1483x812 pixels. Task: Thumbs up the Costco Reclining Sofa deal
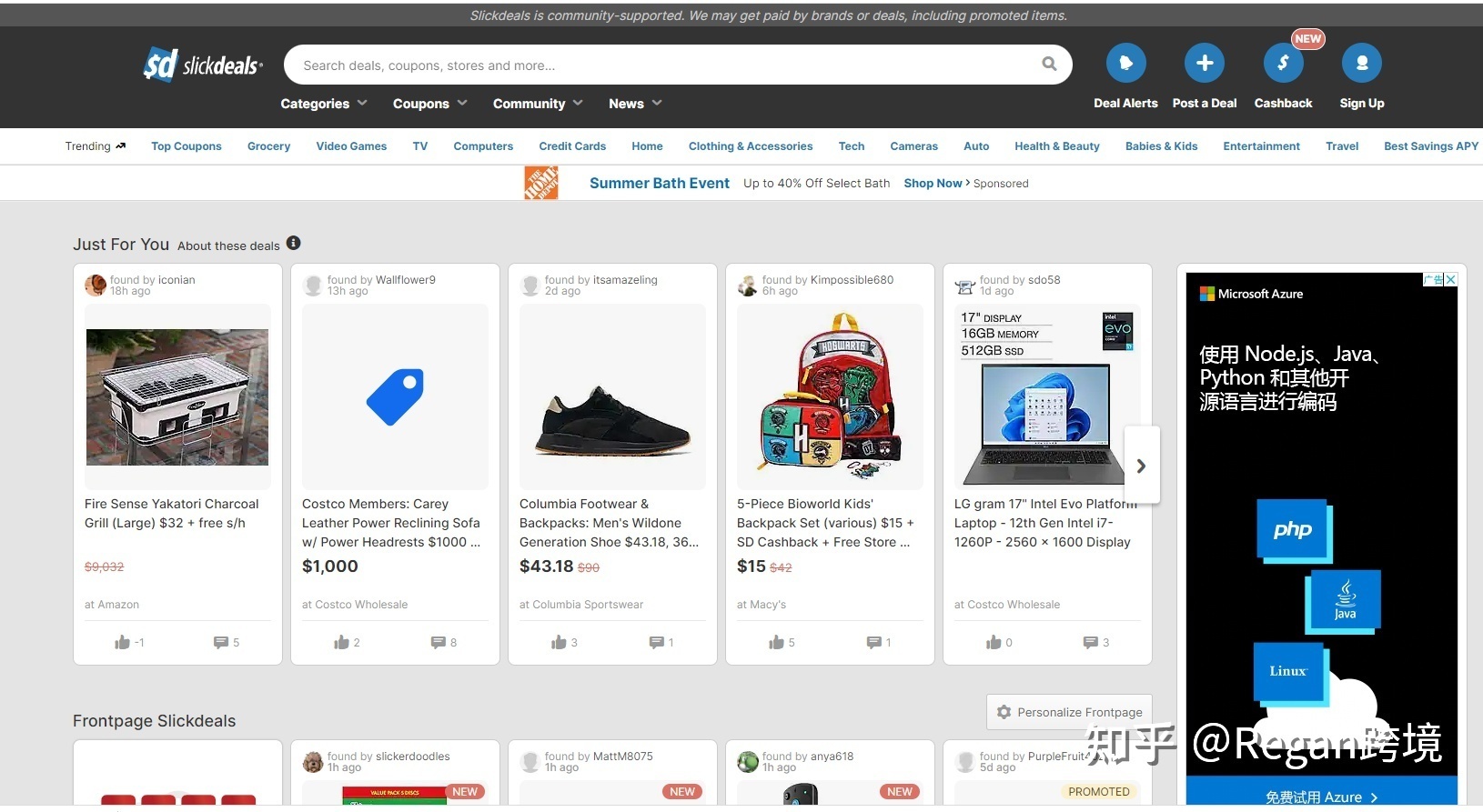(341, 642)
